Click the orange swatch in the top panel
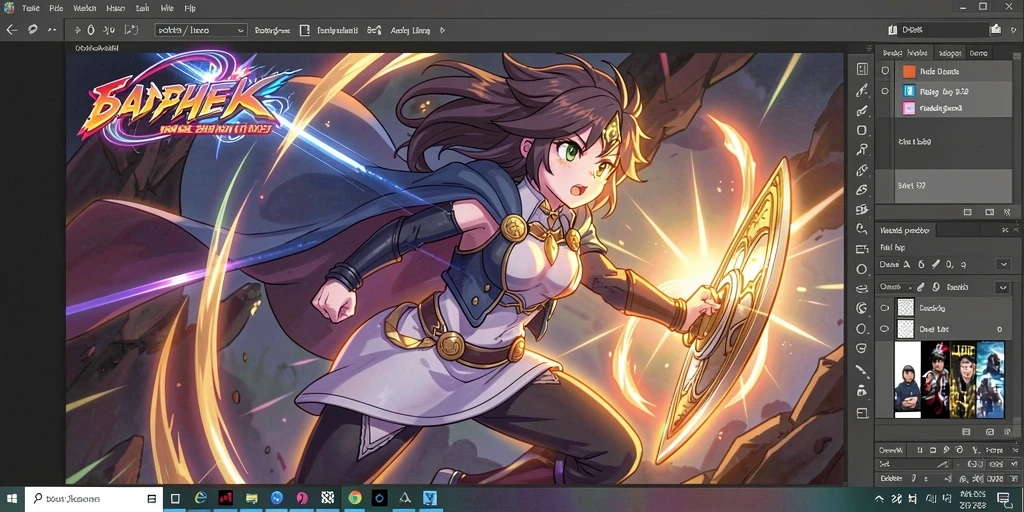Screen dimensions: 1024x512 pyautogui.click(x=909, y=71)
